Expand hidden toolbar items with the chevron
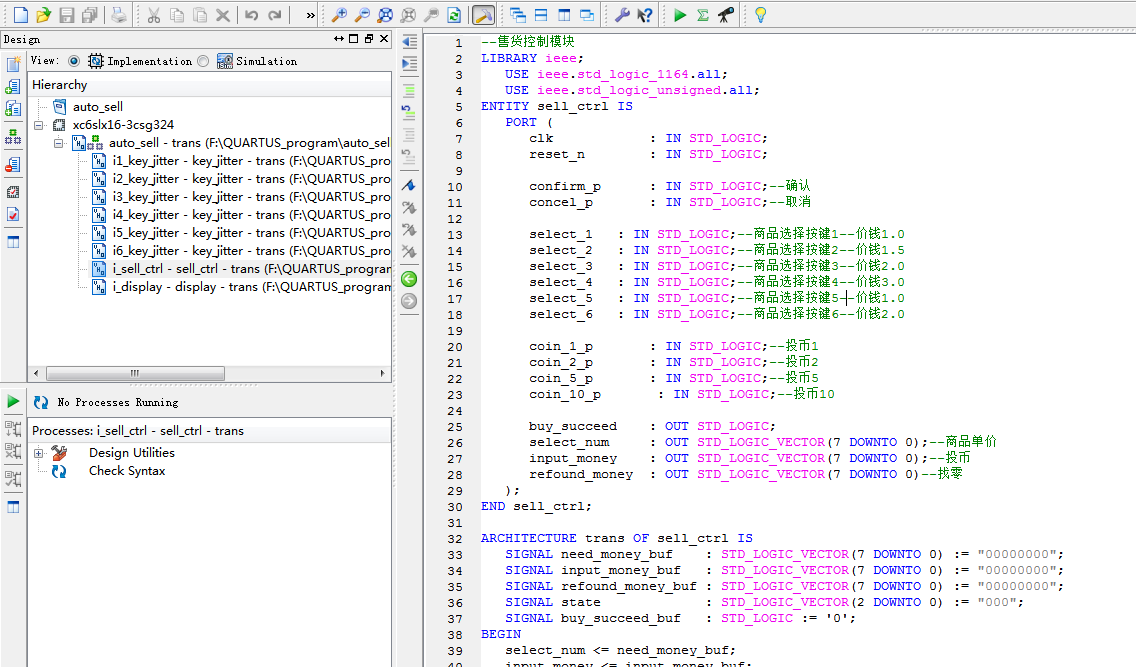This screenshot has height=667, width=1136. point(310,14)
